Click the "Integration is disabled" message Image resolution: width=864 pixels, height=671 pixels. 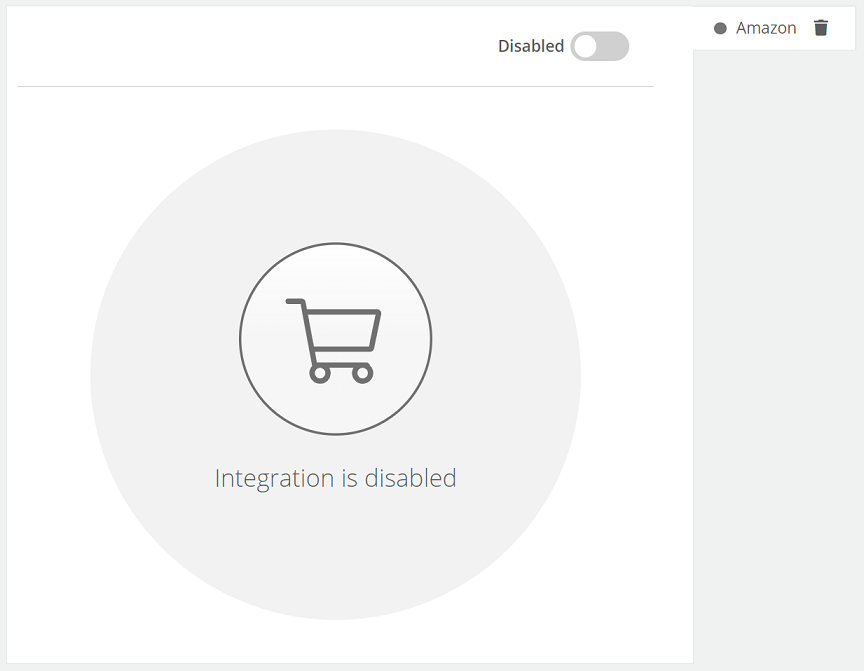tap(336, 478)
